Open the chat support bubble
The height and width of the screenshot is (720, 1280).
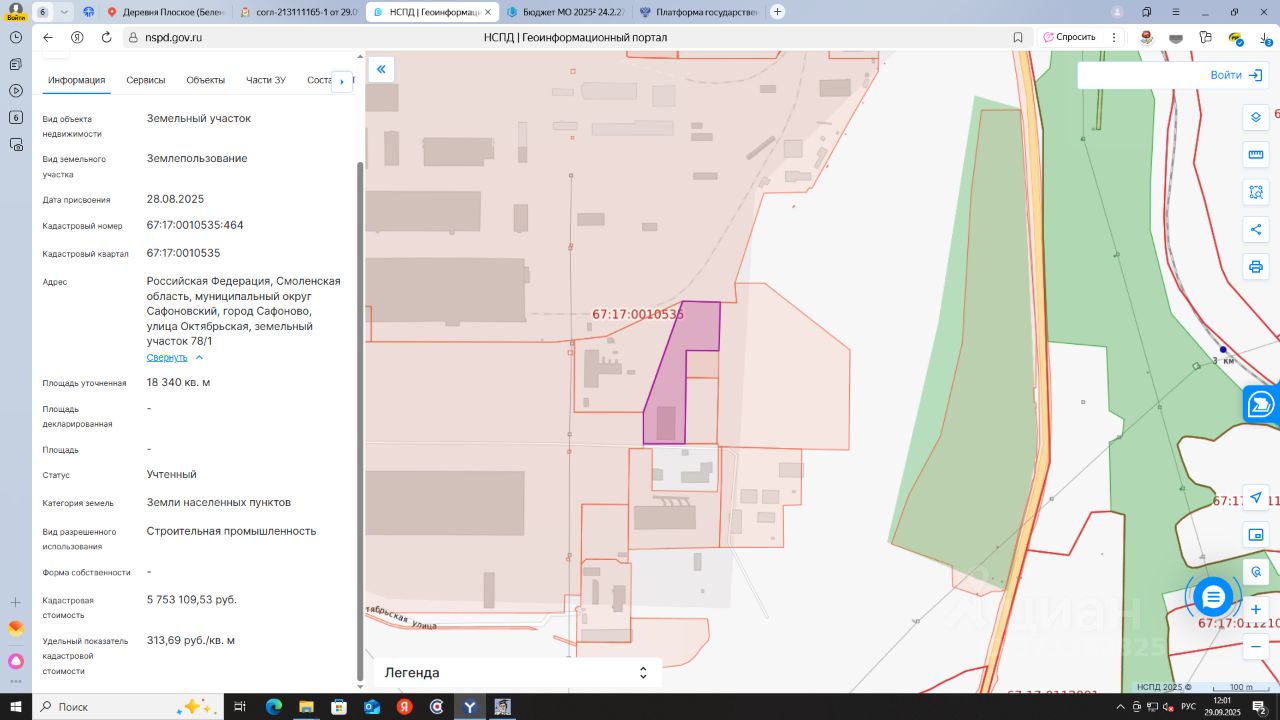(x=1213, y=597)
